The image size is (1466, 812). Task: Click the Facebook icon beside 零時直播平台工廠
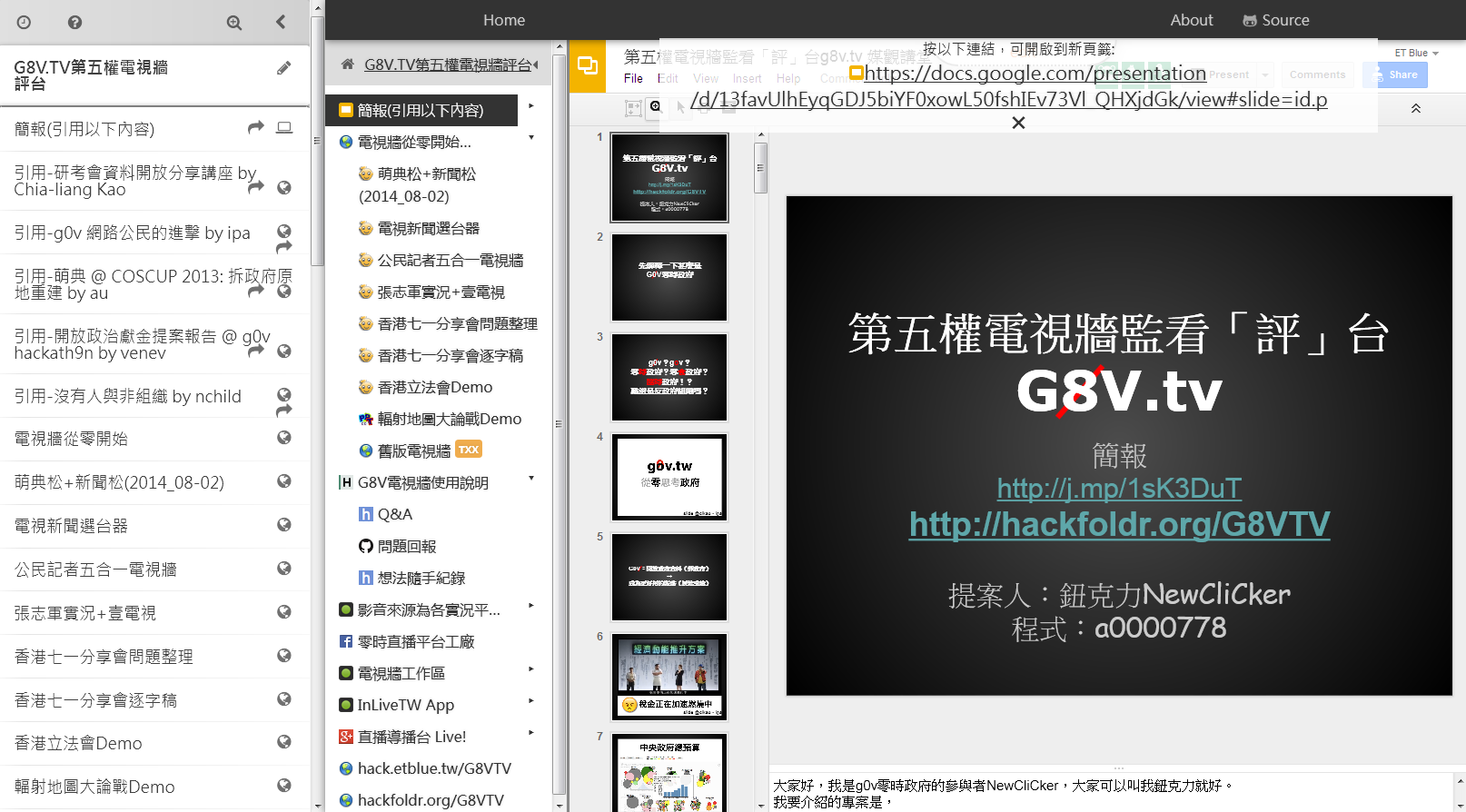point(346,641)
